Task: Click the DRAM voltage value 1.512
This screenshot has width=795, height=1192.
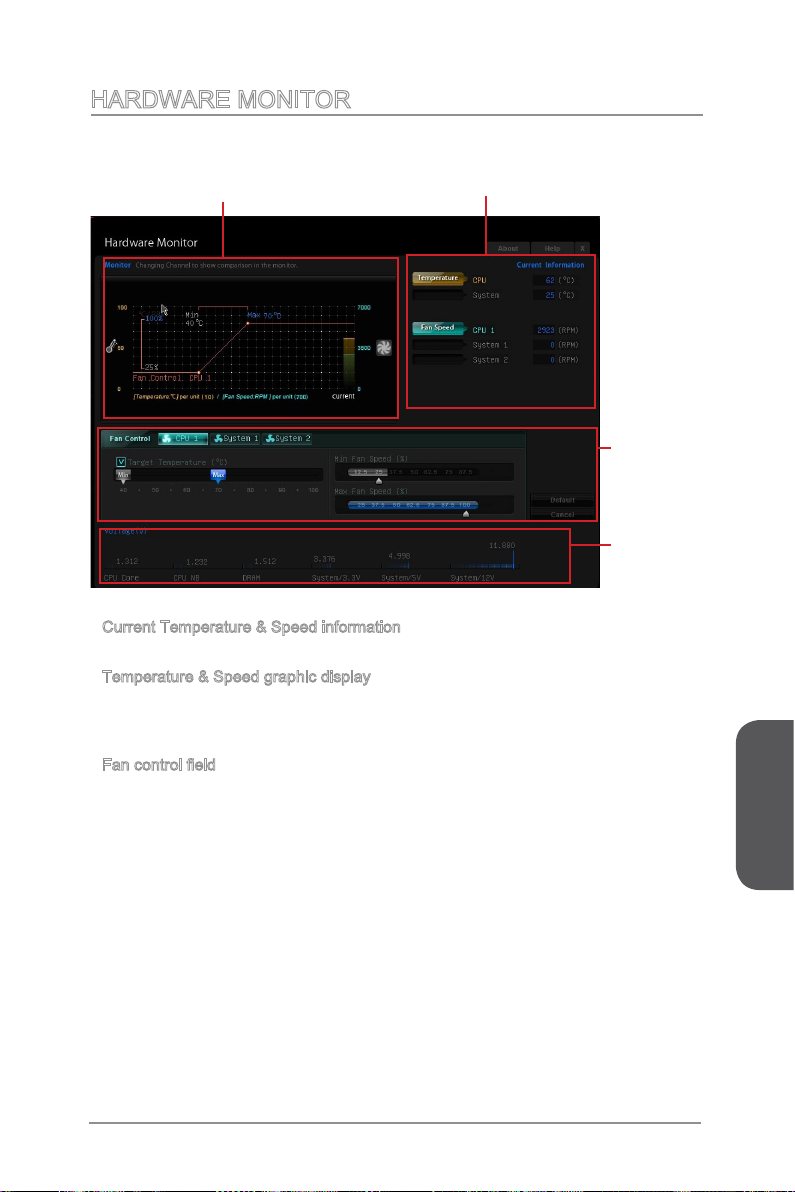Action: click(x=265, y=562)
